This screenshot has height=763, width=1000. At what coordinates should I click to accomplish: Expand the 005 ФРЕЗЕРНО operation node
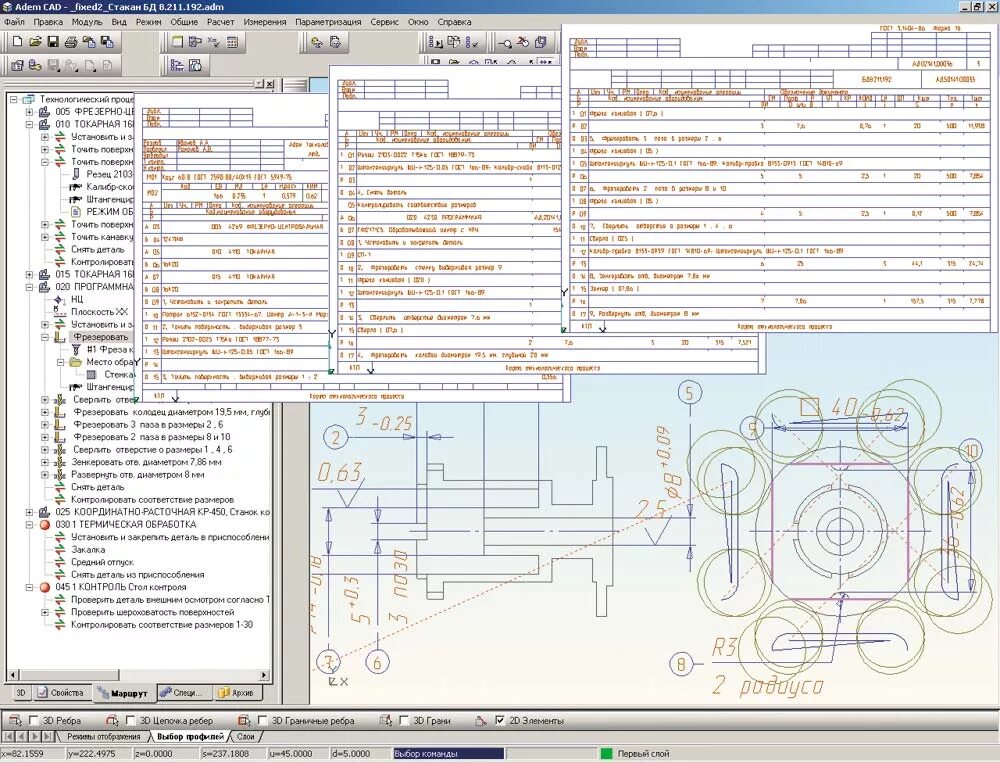(x=29, y=112)
